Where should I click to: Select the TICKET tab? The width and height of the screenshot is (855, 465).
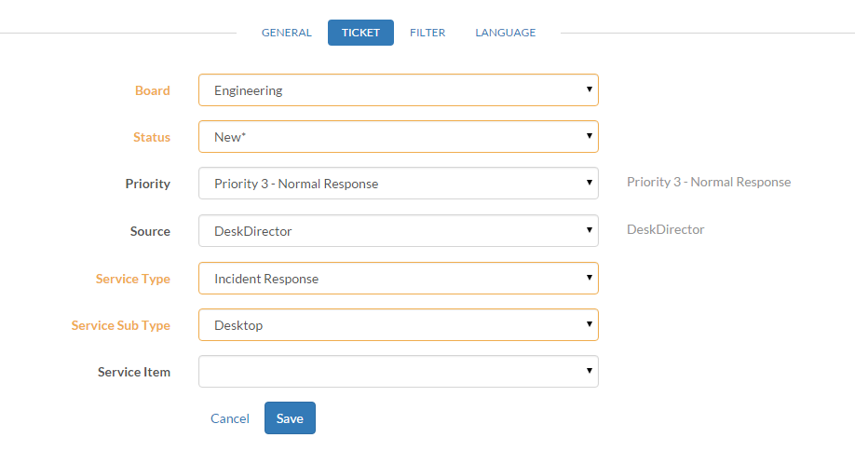360,33
